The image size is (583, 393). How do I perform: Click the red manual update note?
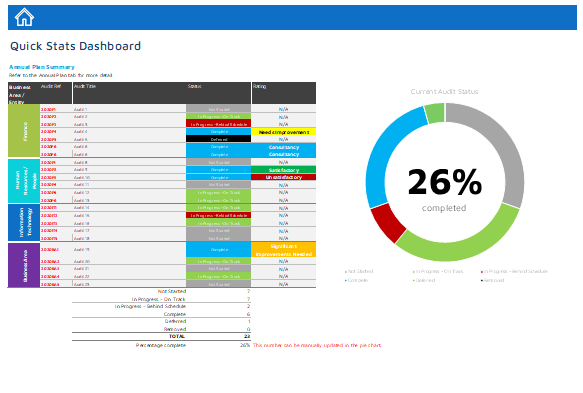(317, 345)
